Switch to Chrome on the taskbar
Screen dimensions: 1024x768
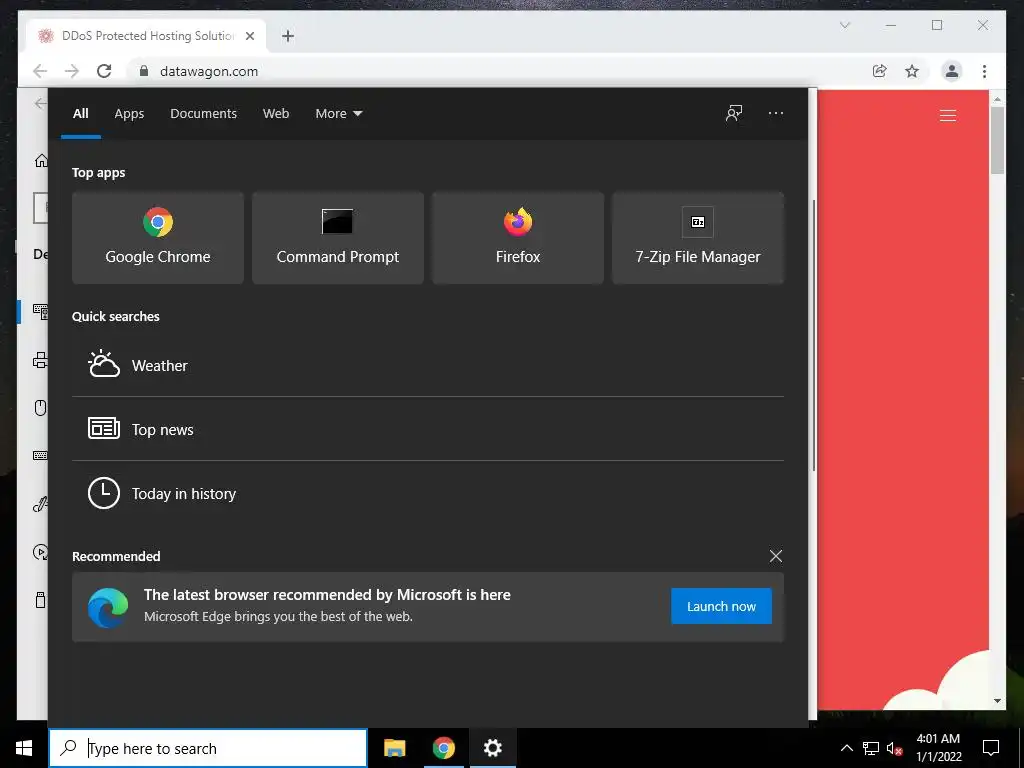(x=443, y=748)
